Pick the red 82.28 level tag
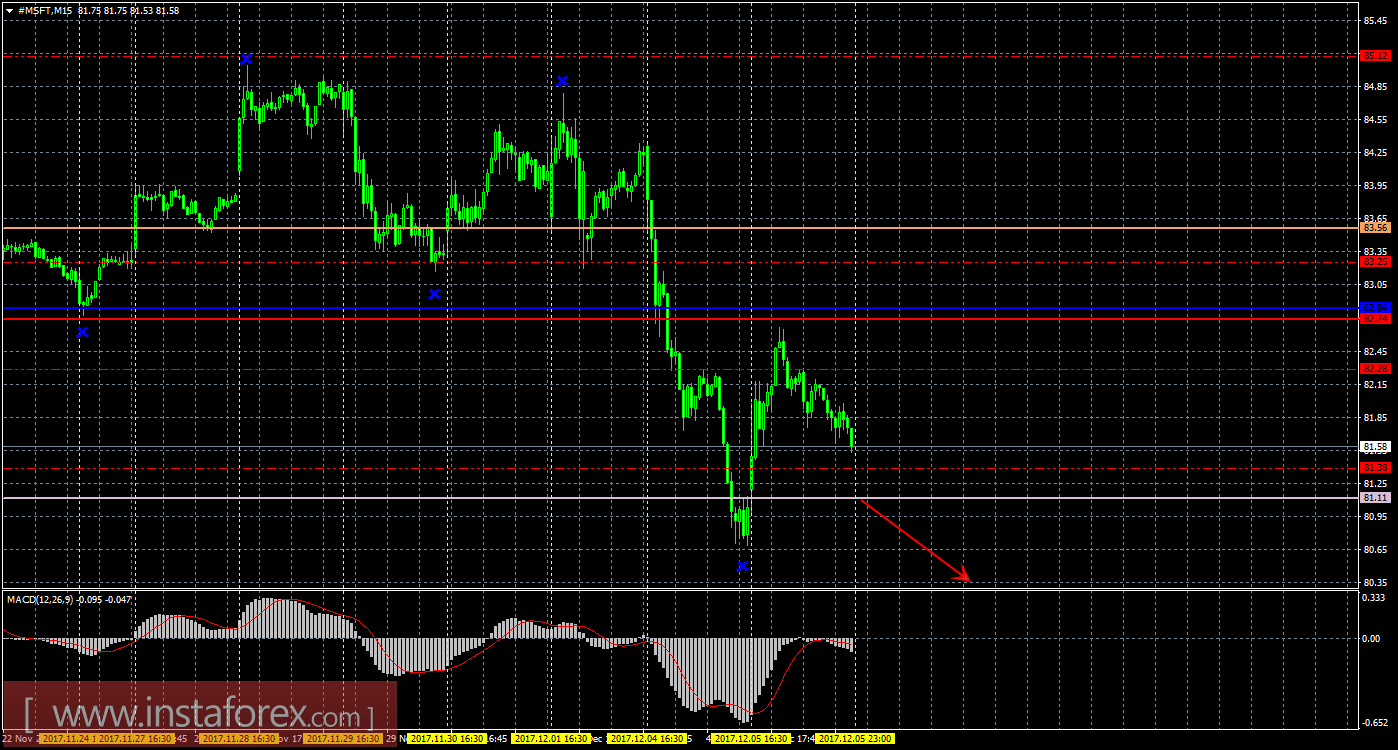This screenshot has height=750, width=1398. click(x=1376, y=369)
